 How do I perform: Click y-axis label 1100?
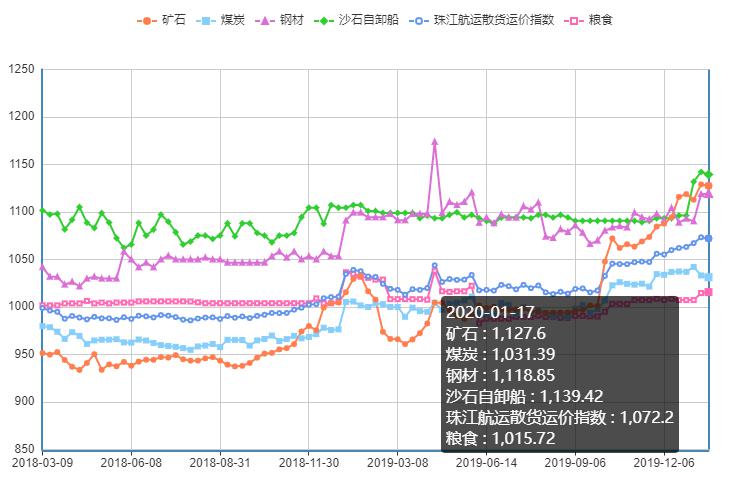coord(22,211)
